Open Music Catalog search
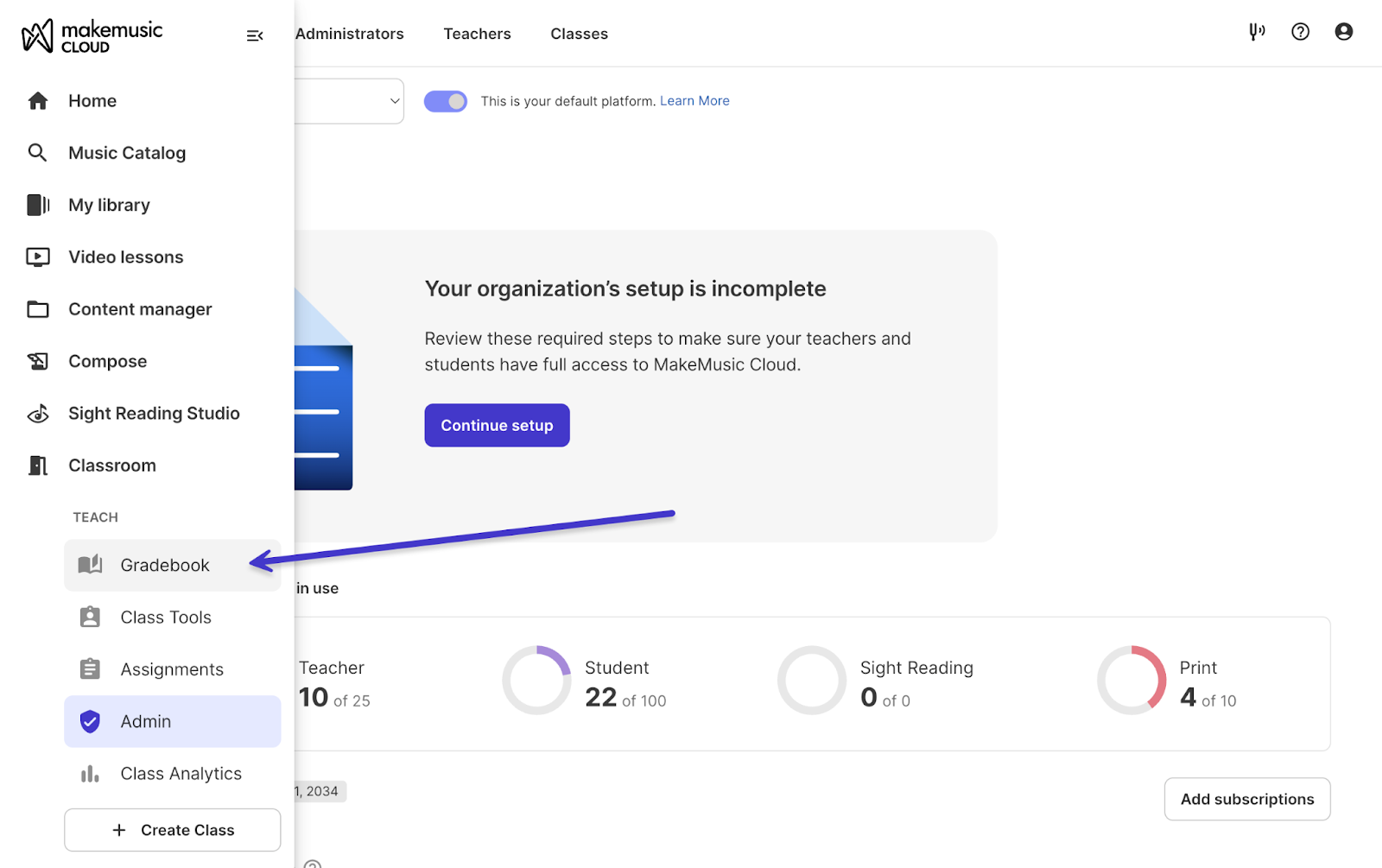This screenshot has height=868, width=1382. pos(127,153)
